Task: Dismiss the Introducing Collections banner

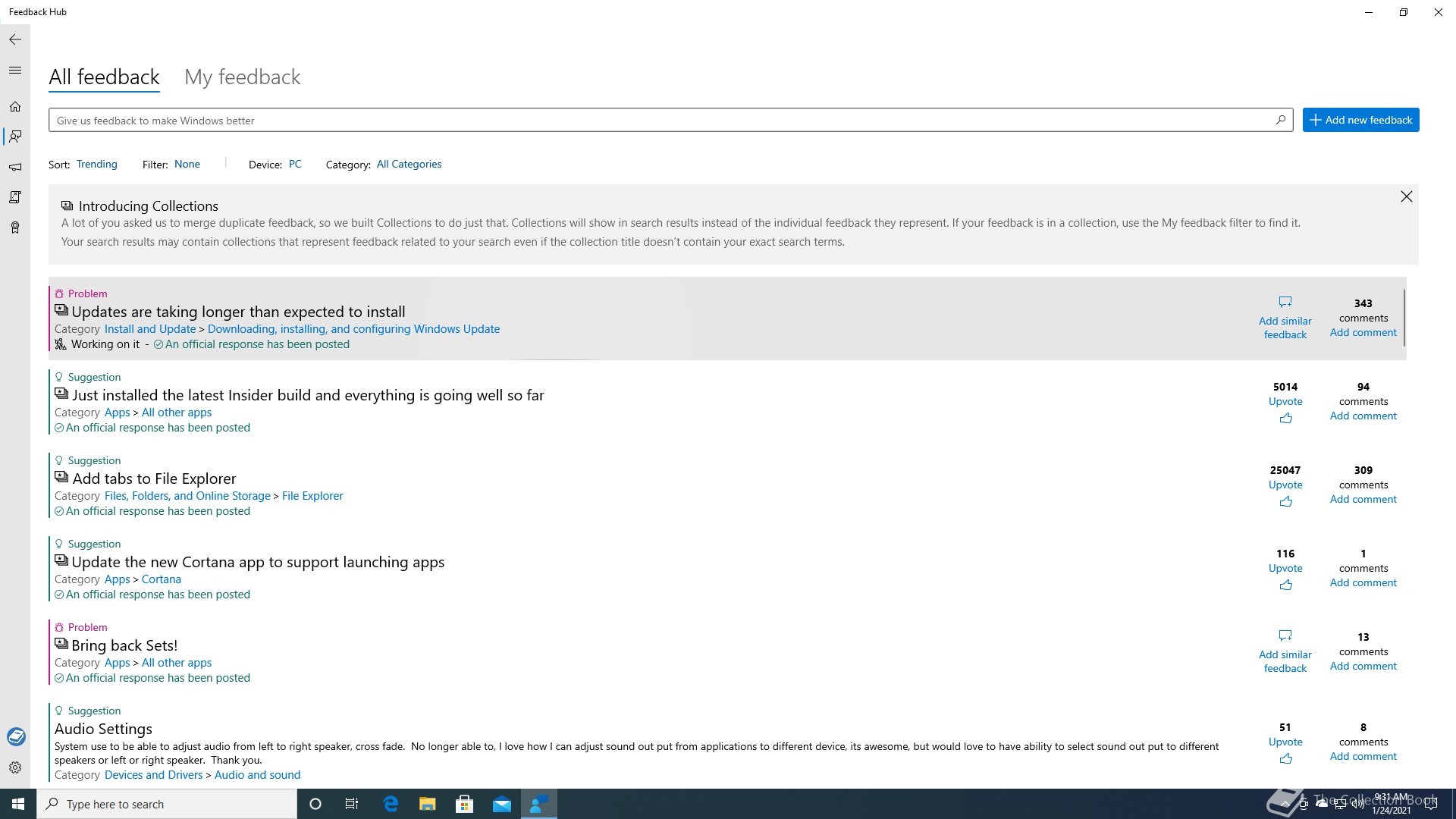Action: click(1407, 197)
